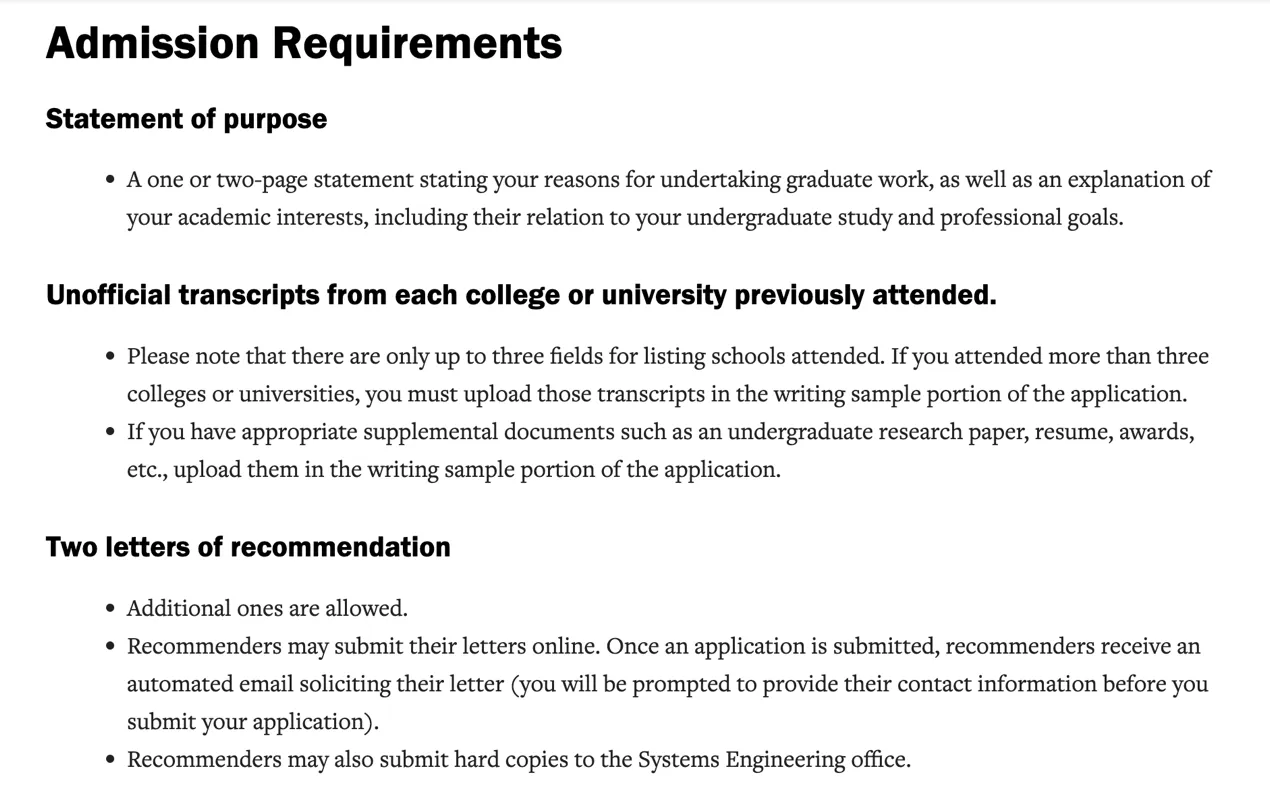Click the bullet starting "If you have appropriate supplemental"
This screenshot has width=1270, height=792.
click(660, 451)
